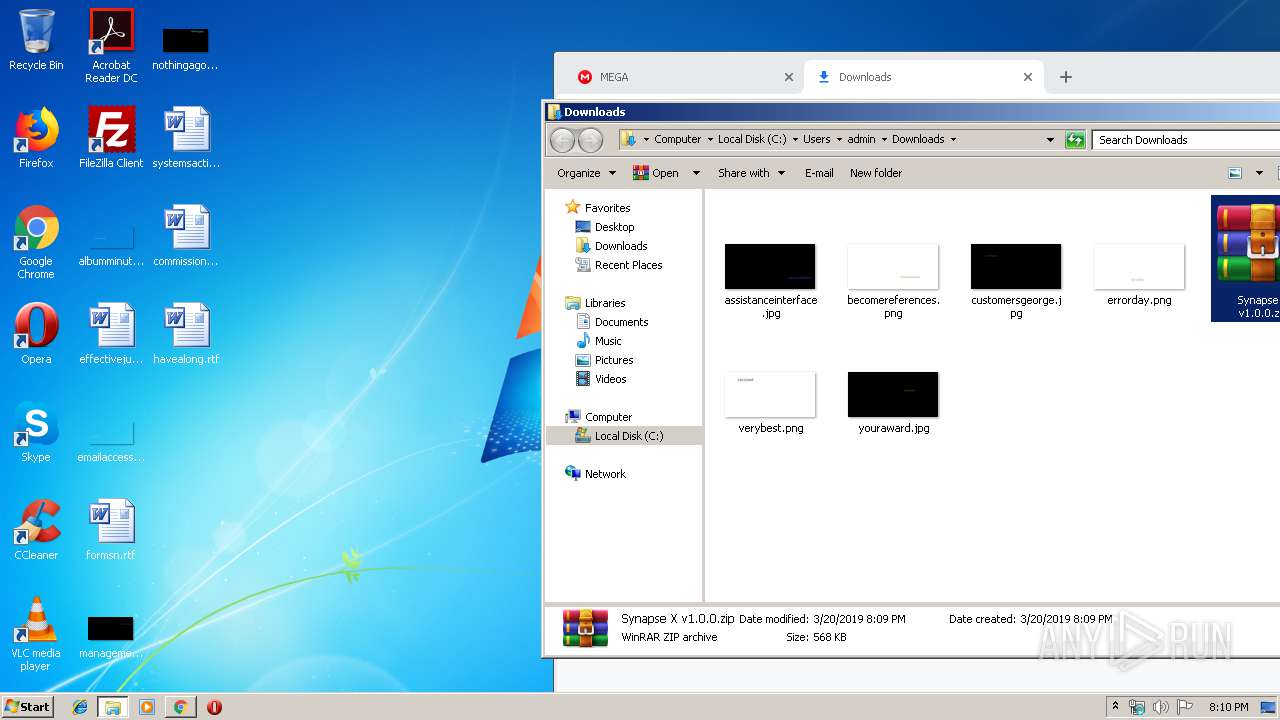The height and width of the screenshot is (720, 1280).
Task: Open Firefox desktop shortcut
Action: point(36,138)
